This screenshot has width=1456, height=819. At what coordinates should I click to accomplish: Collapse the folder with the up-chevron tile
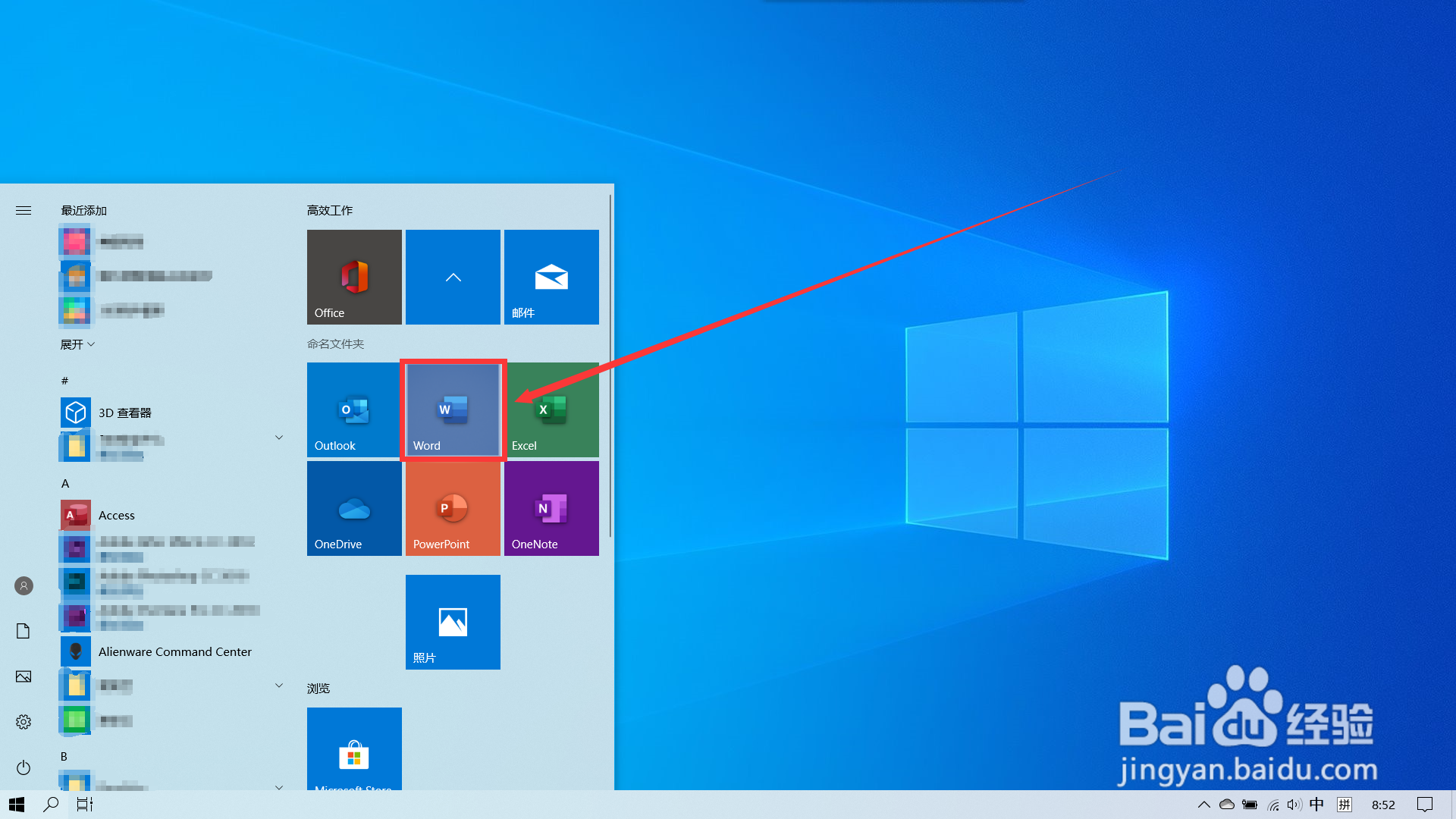pos(453,277)
